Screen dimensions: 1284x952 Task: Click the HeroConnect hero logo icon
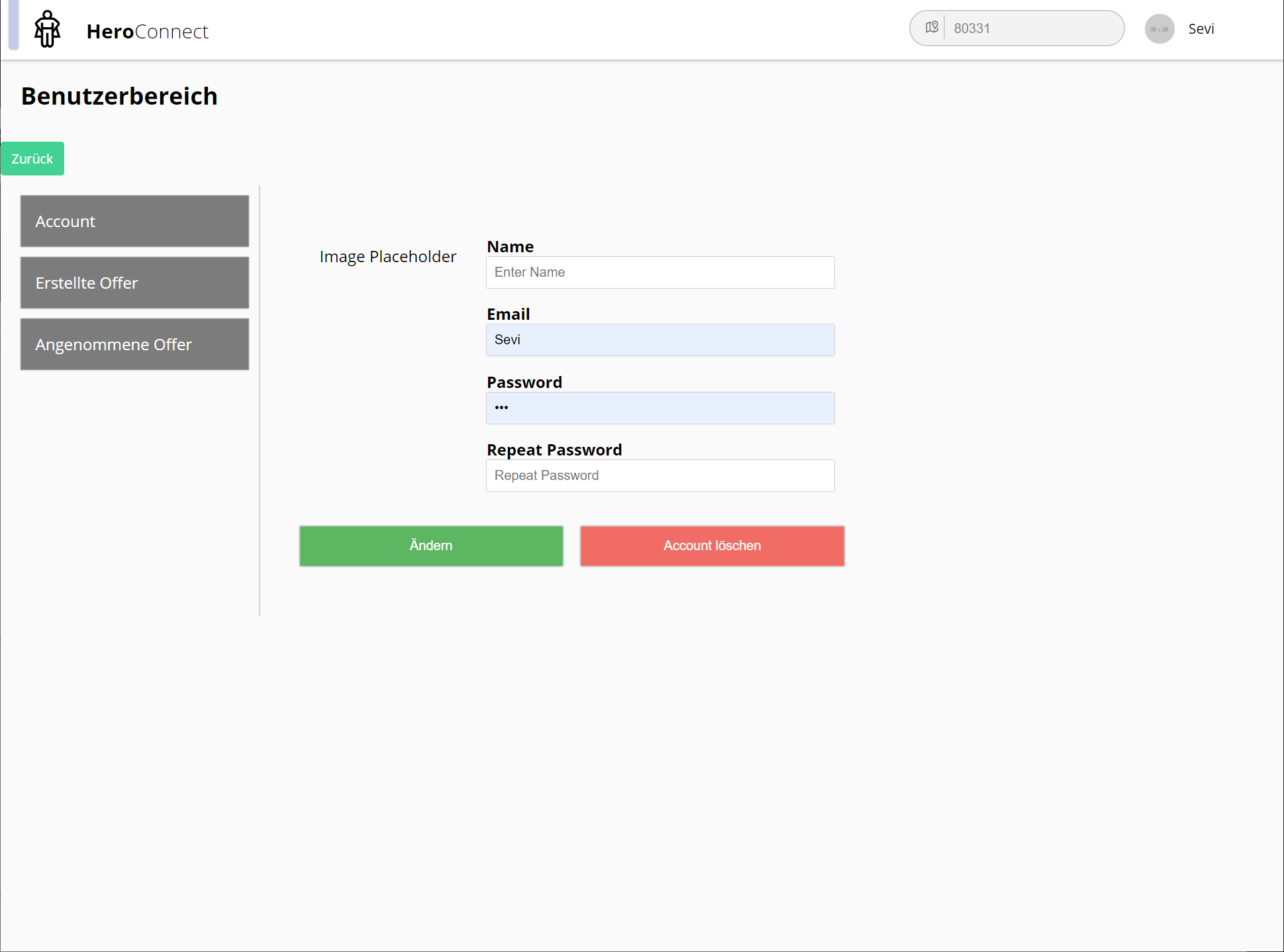click(47, 29)
